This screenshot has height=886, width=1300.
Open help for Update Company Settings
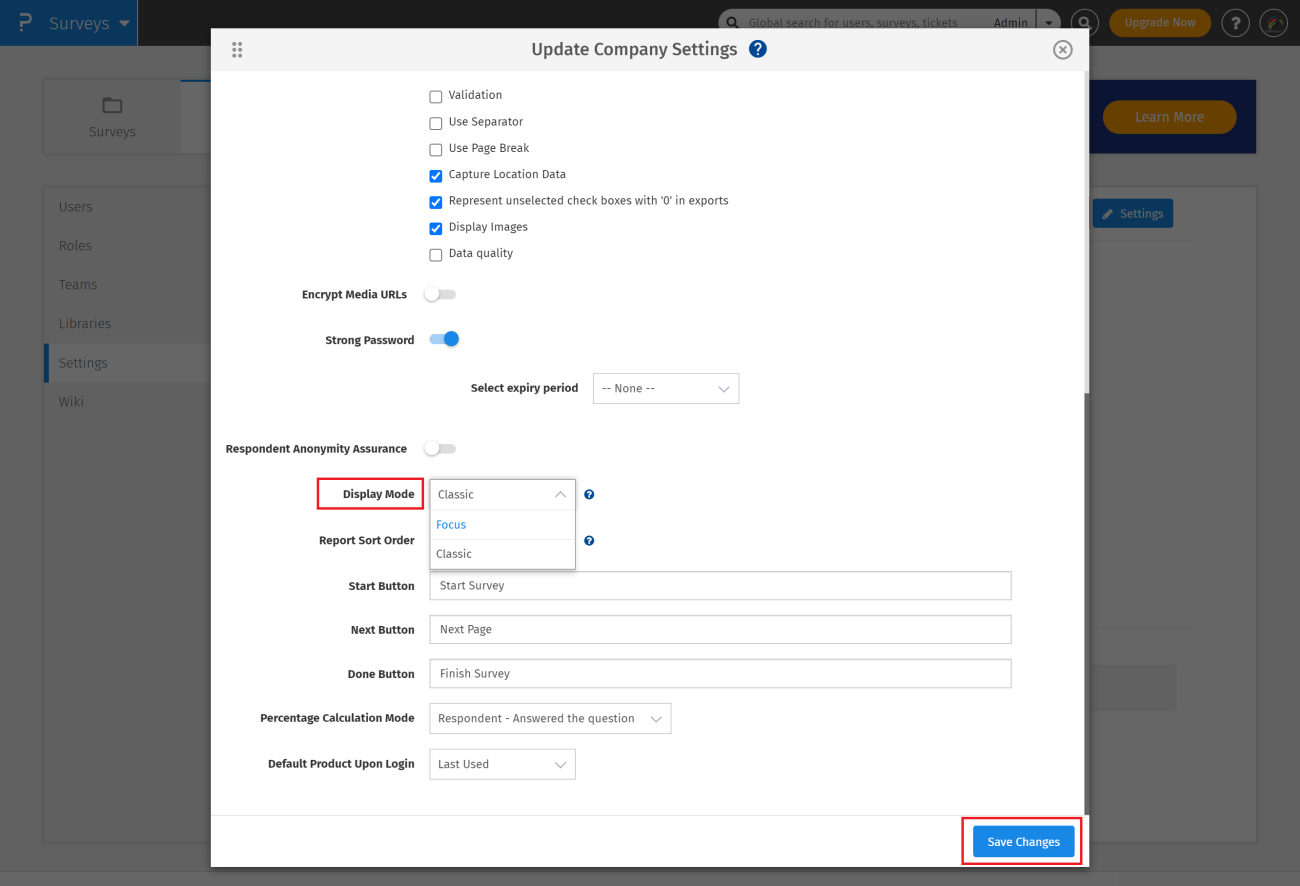click(757, 48)
